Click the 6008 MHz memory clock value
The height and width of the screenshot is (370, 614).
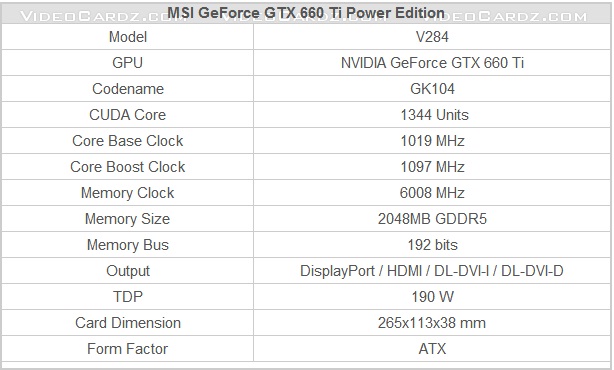[x=432, y=193]
